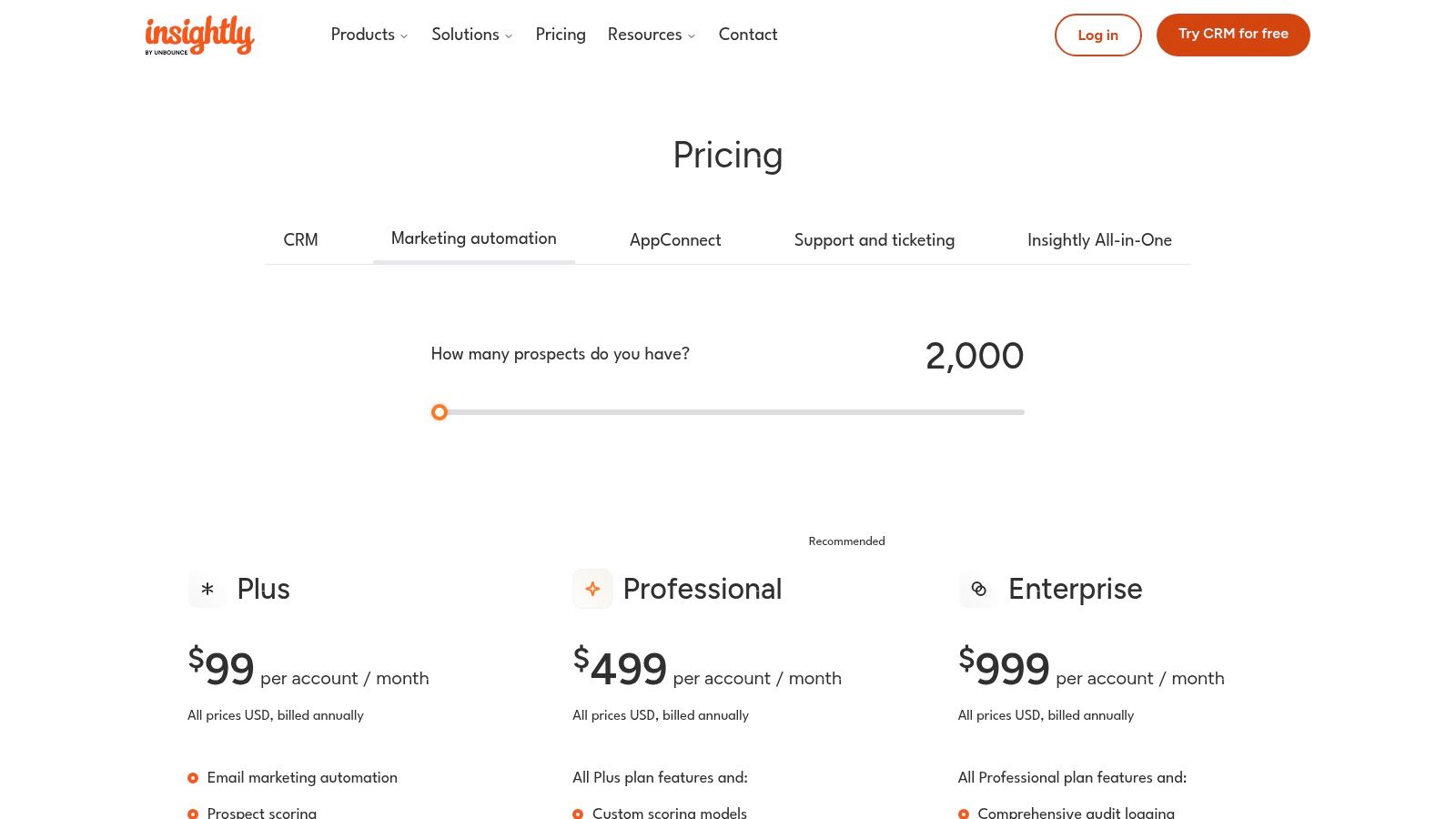The height and width of the screenshot is (819, 1456).
Task: Open the Solutions dropdown menu
Action: (471, 35)
